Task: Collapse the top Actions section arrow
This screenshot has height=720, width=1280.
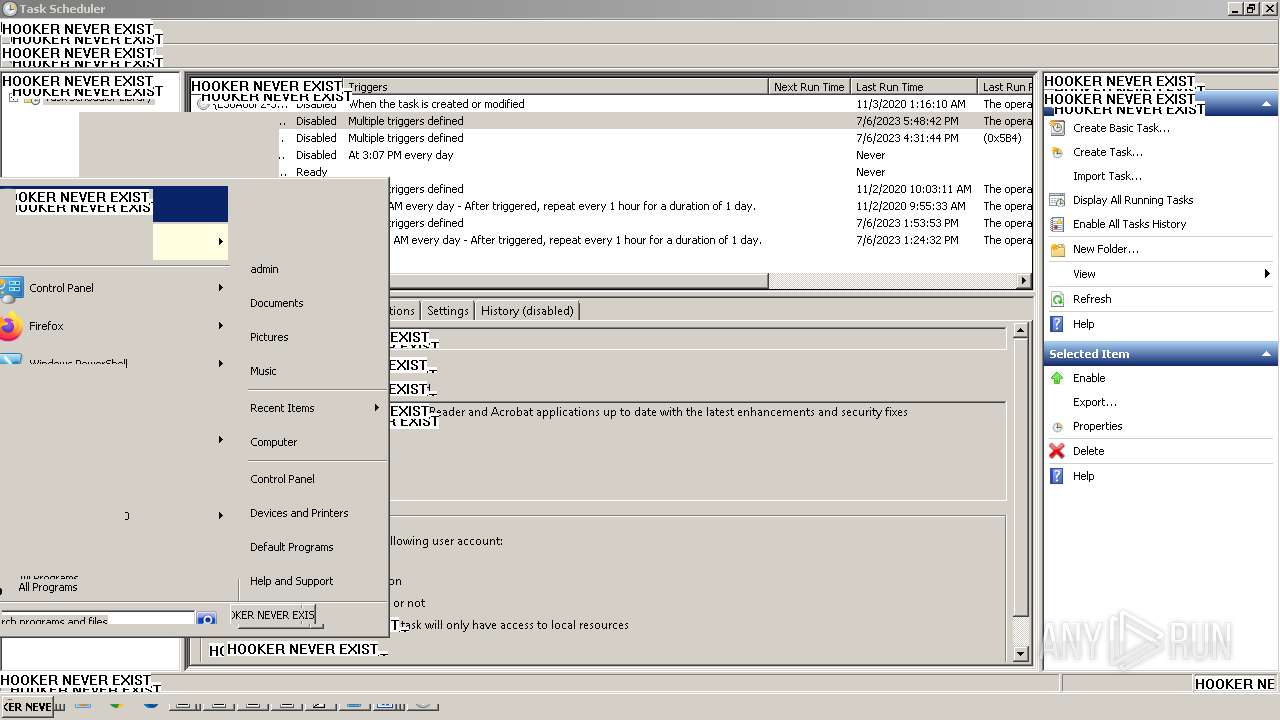Action: point(1266,104)
